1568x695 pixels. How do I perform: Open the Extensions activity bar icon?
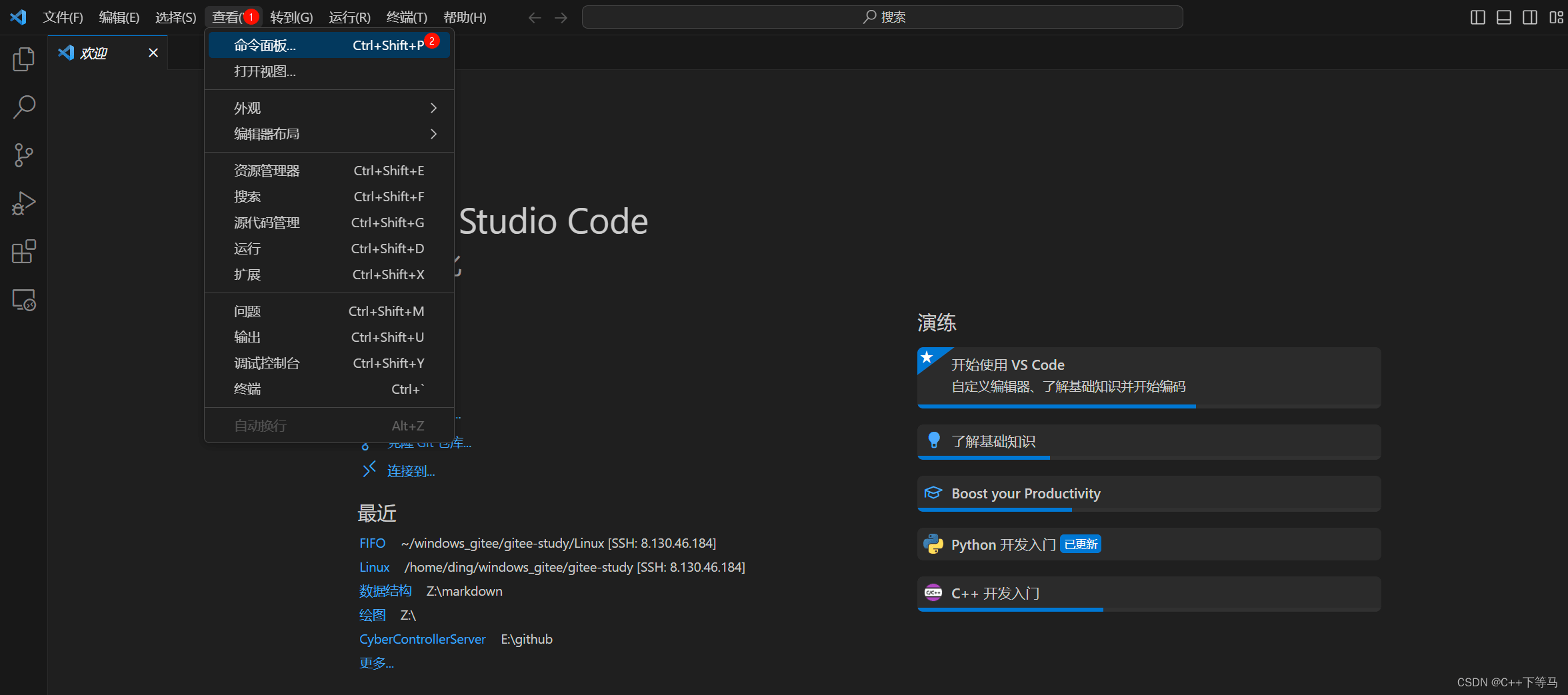[24, 251]
